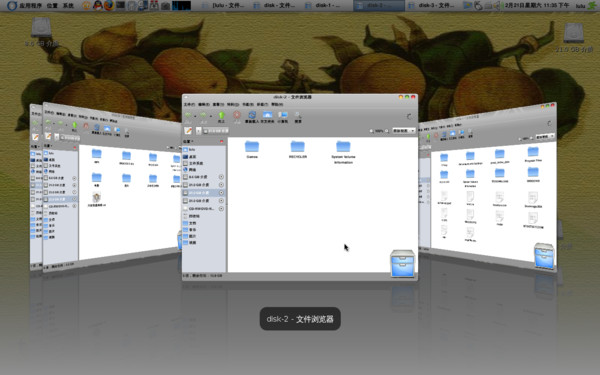Open the Computer toolbar icon
600x375 pixels.
283,115
